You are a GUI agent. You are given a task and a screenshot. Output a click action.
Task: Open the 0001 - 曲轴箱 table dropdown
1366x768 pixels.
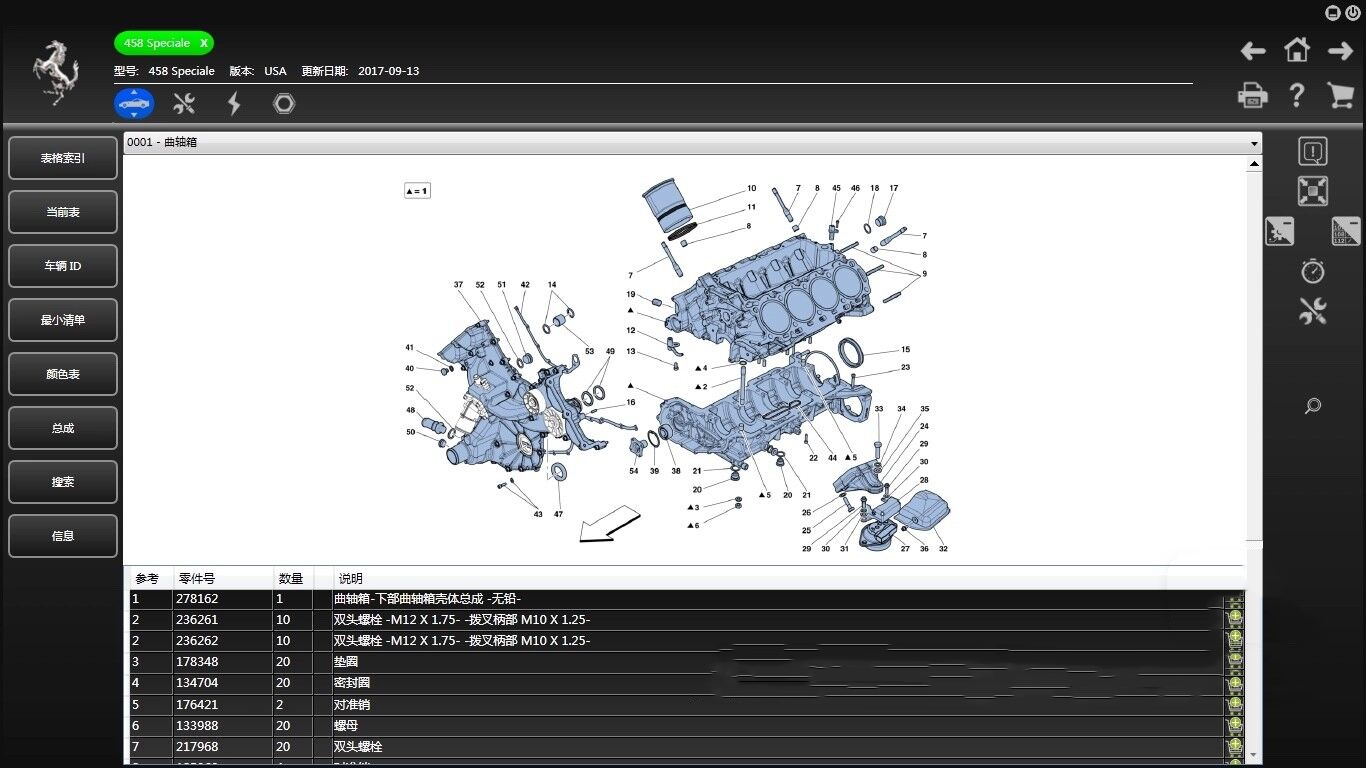point(692,142)
